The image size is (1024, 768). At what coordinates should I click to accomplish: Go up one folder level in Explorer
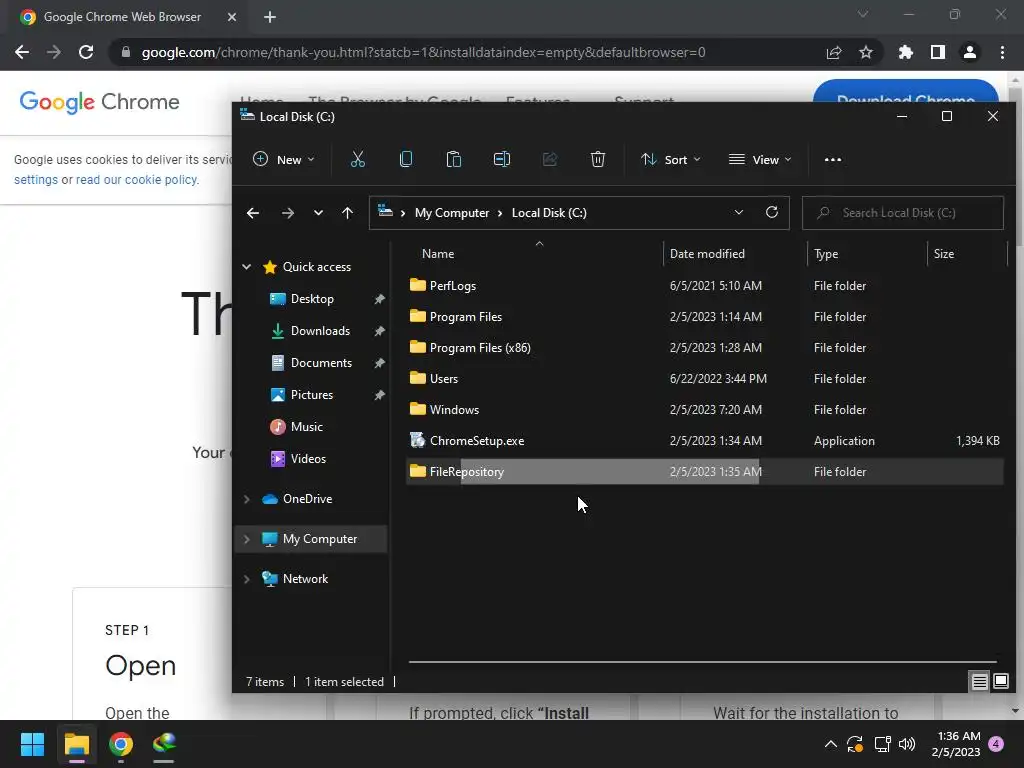point(347,213)
